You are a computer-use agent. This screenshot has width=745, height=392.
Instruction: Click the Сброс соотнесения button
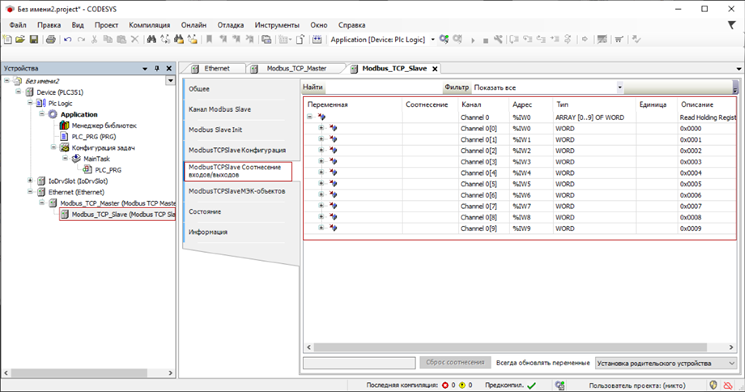click(455, 362)
